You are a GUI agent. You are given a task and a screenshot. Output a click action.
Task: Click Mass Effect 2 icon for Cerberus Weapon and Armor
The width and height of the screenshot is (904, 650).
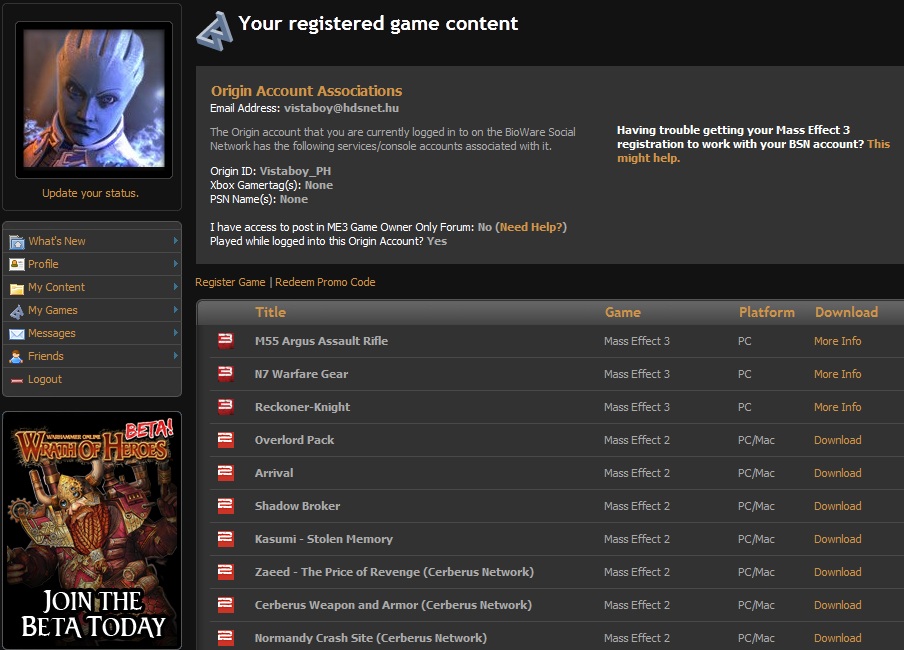[225, 604]
